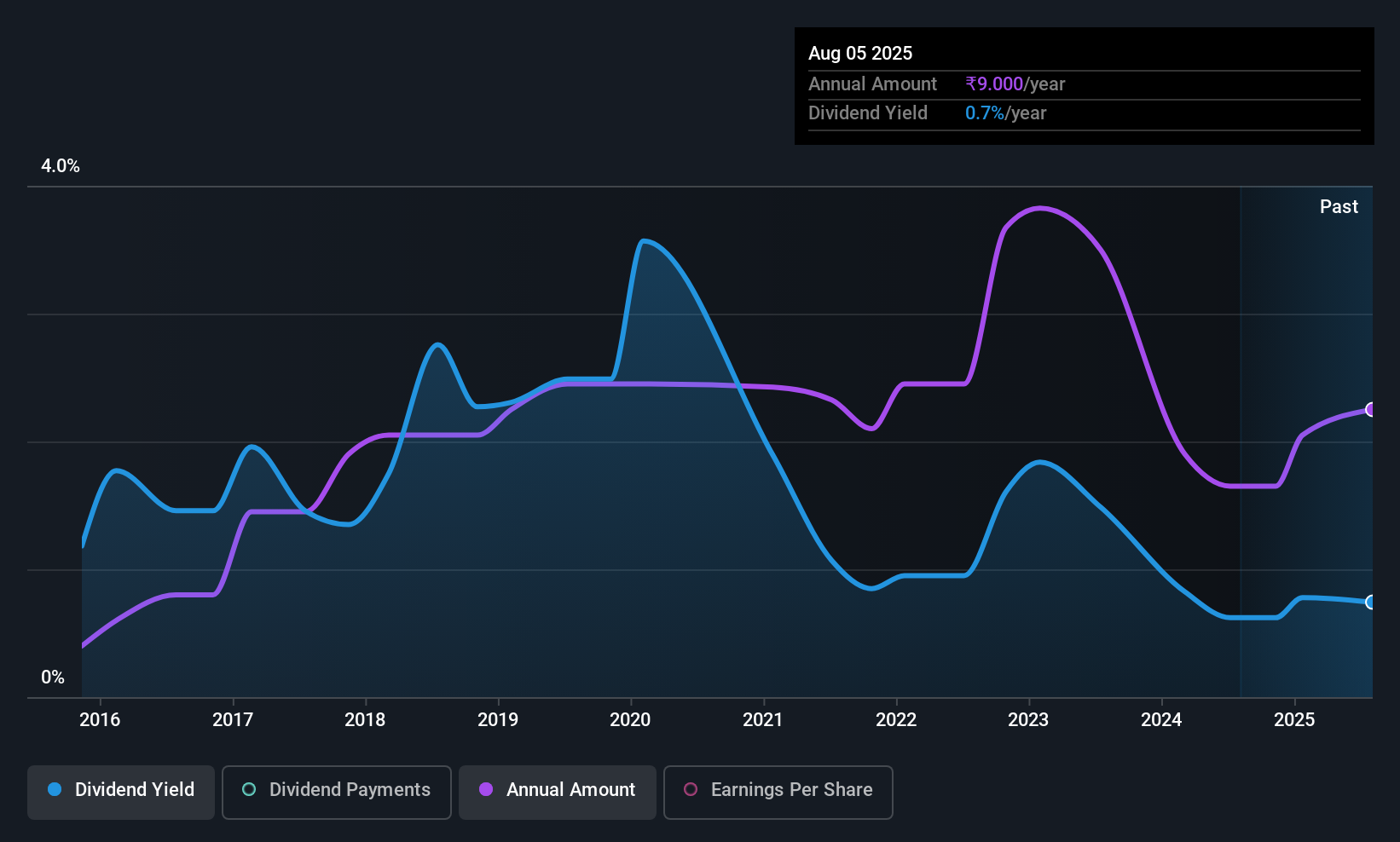The width and height of the screenshot is (1400, 842).
Task: Click the purple Annual Amount endpoint marker
Action: point(1371,410)
